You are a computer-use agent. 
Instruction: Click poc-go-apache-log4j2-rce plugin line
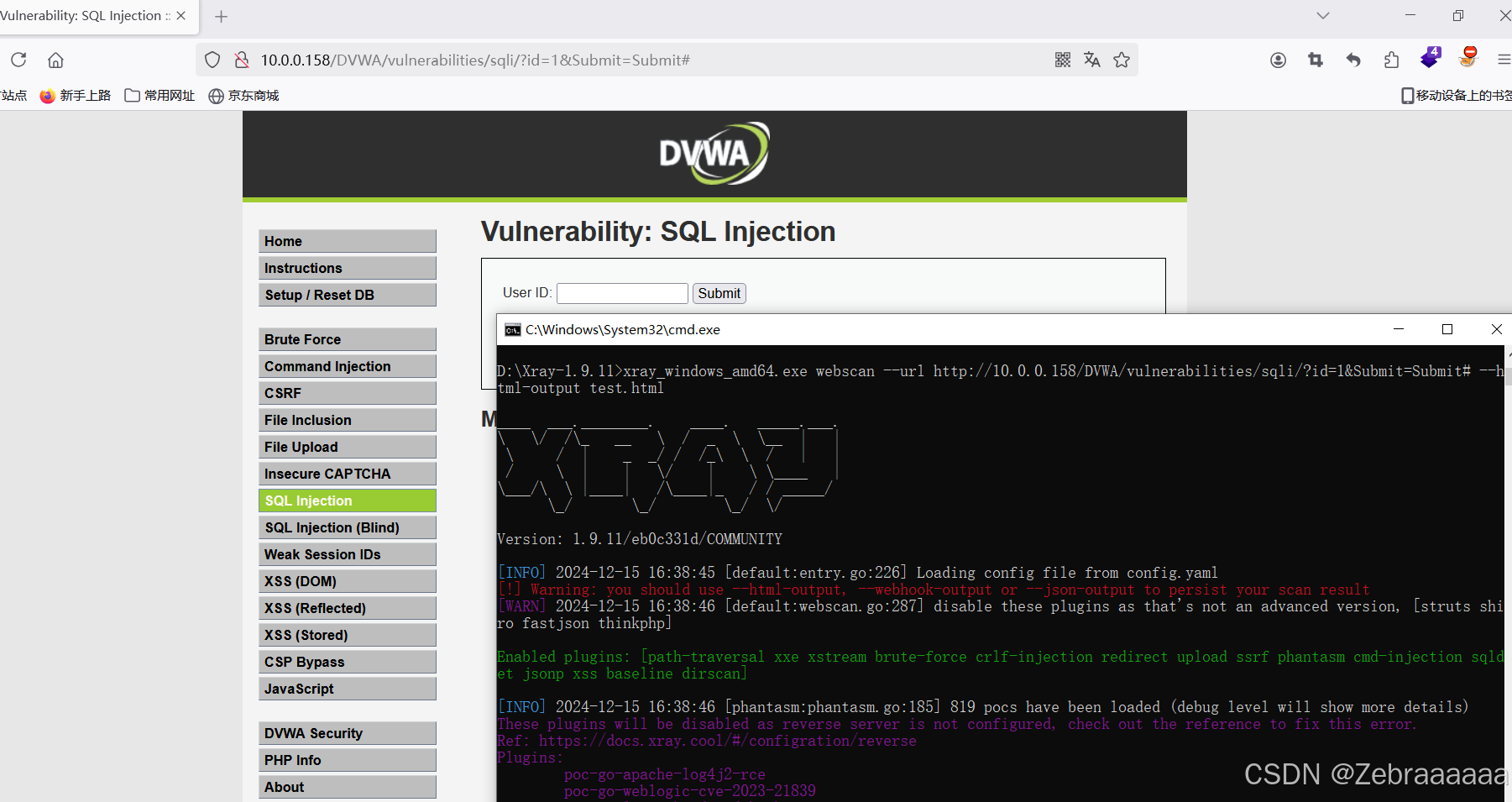[664, 774]
